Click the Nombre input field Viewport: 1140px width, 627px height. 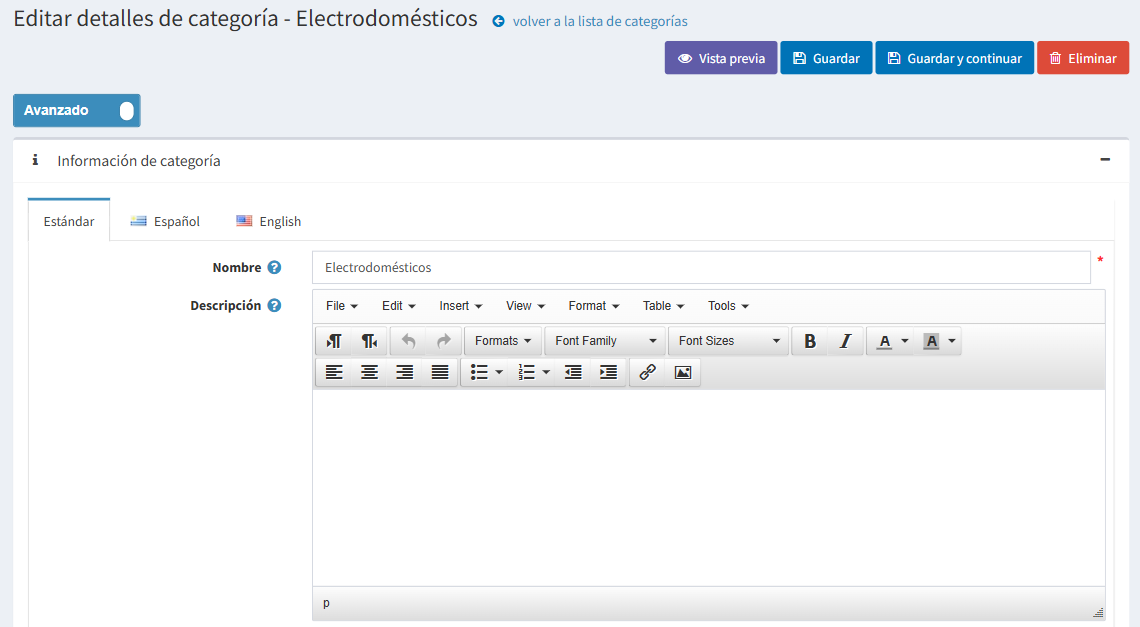coord(700,268)
